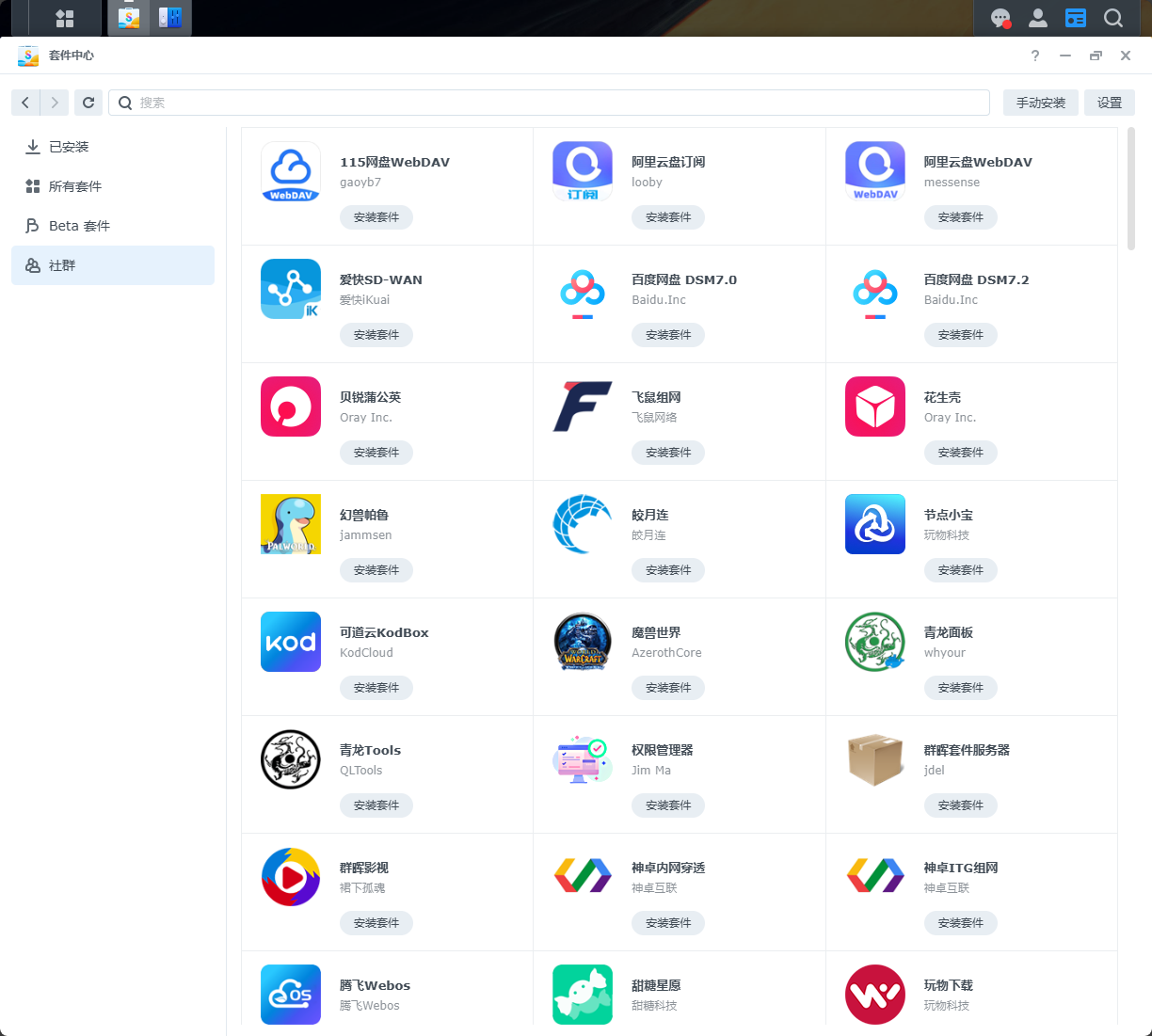The width and height of the screenshot is (1152, 1036).
Task: Switch to the blue panel taskbar app
Action: [170, 18]
